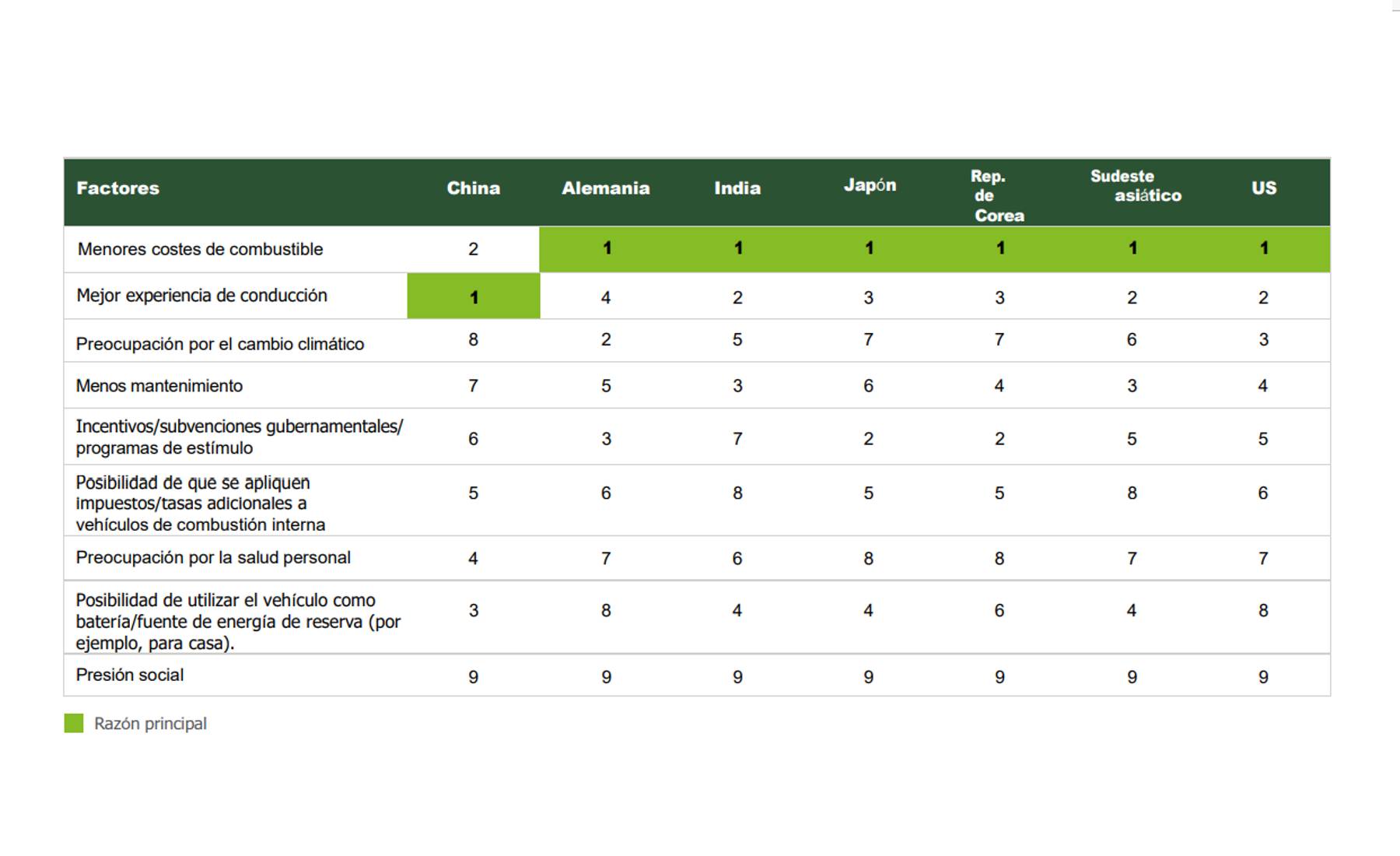Screen dimensions: 1400x856
Task: Select Alemania's green cell for Menores costes
Action: coord(606,249)
